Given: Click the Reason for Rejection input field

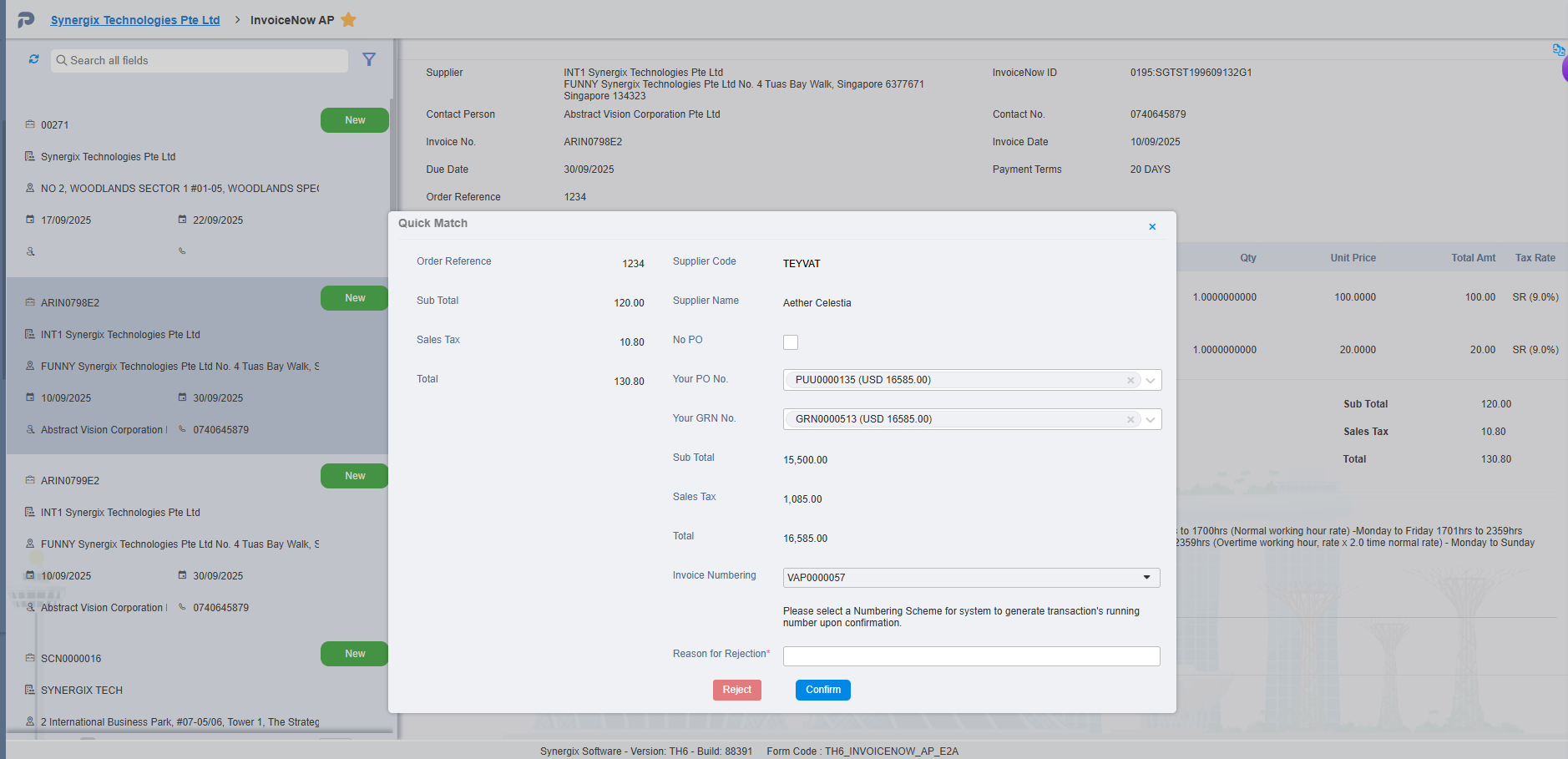Looking at the screenshot, I should (x=971, y=656).
